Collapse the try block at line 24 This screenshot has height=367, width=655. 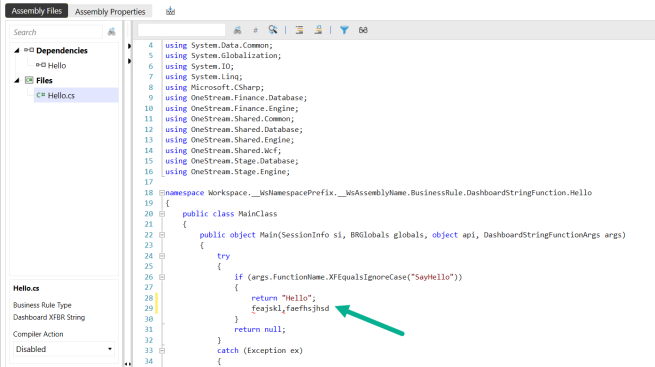(x=162, y=256)
